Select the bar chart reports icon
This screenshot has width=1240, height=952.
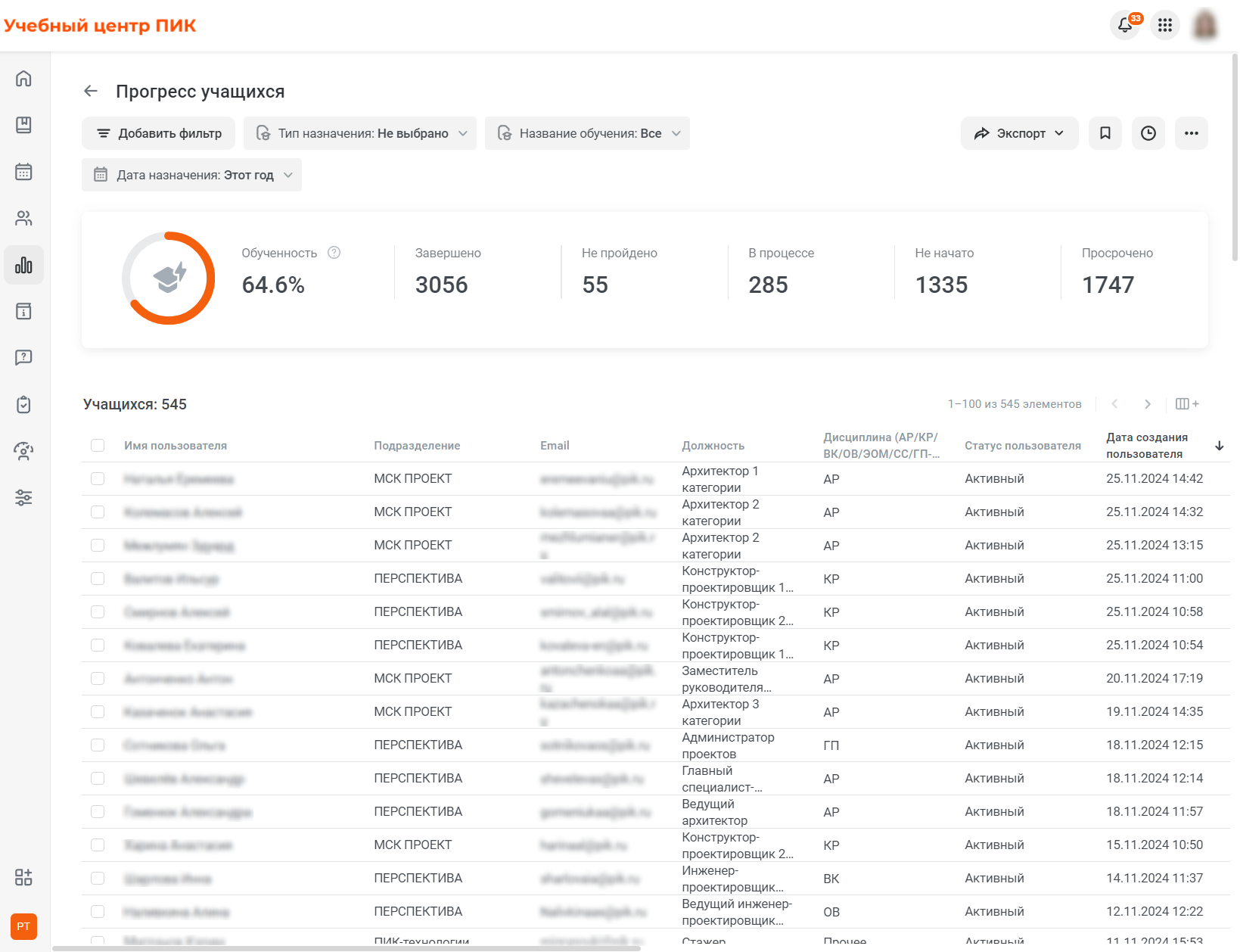click(x=23, y=265)
